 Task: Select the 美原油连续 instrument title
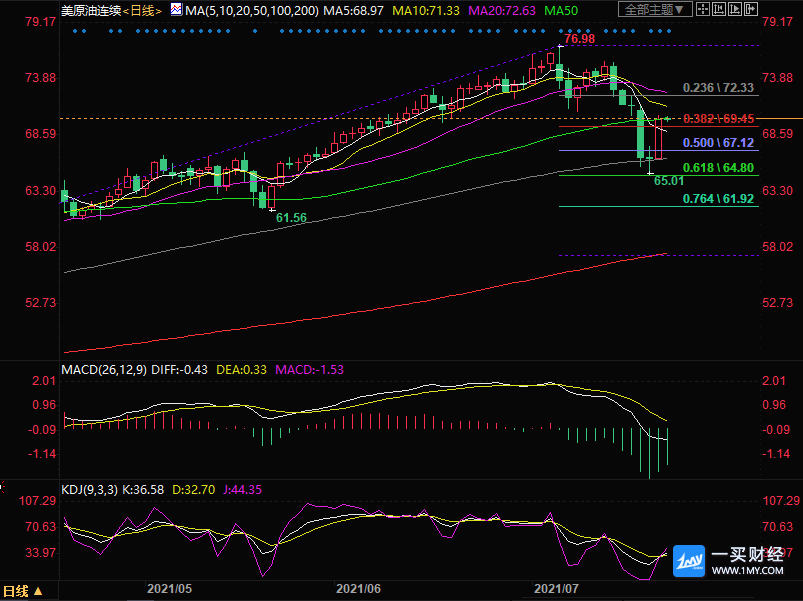coord(91,10)
